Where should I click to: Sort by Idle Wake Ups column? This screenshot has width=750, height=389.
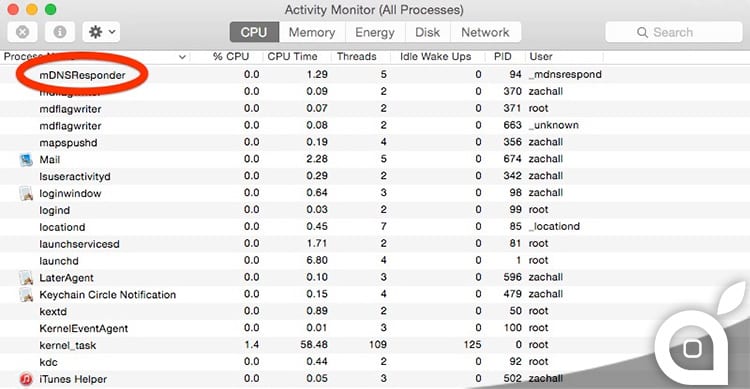(x=435, y=56)
